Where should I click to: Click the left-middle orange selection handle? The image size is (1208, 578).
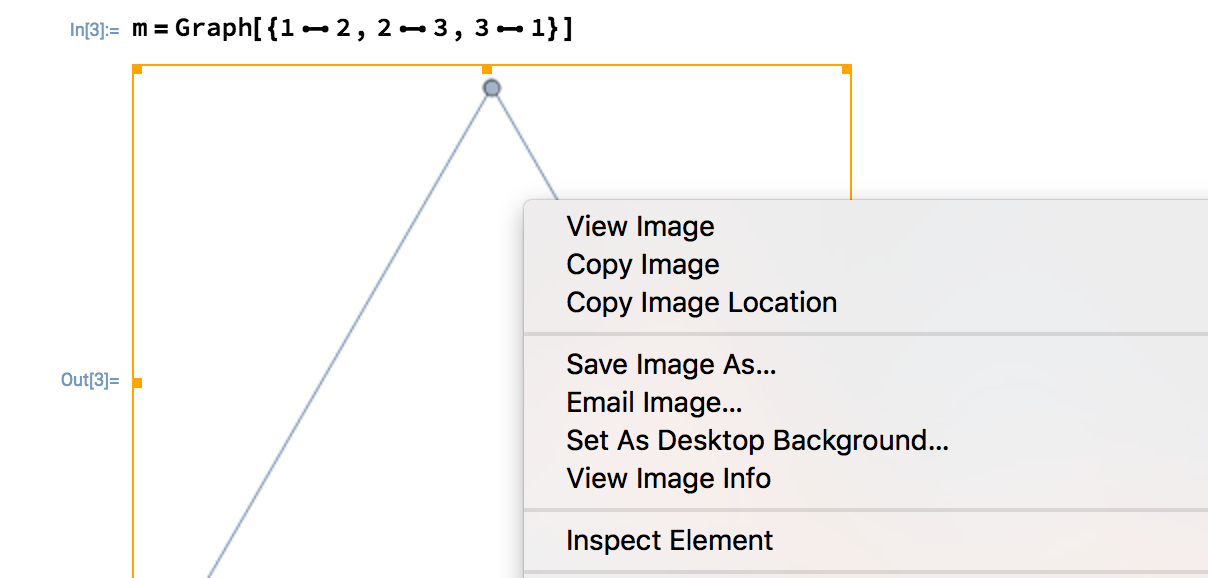[138, 382]
